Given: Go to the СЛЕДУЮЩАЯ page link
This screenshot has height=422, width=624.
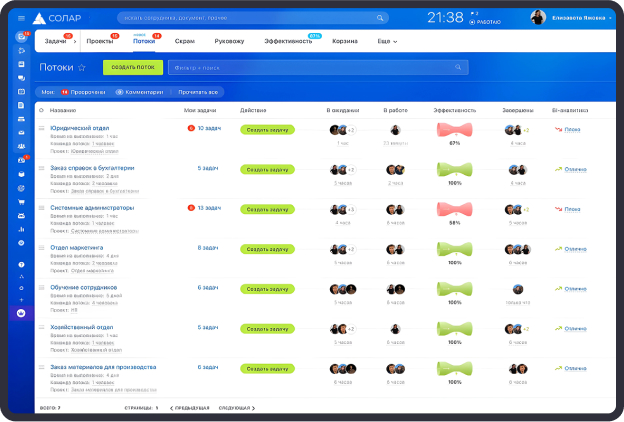Looking at the screenshot, I should click(x=237, y=408).
